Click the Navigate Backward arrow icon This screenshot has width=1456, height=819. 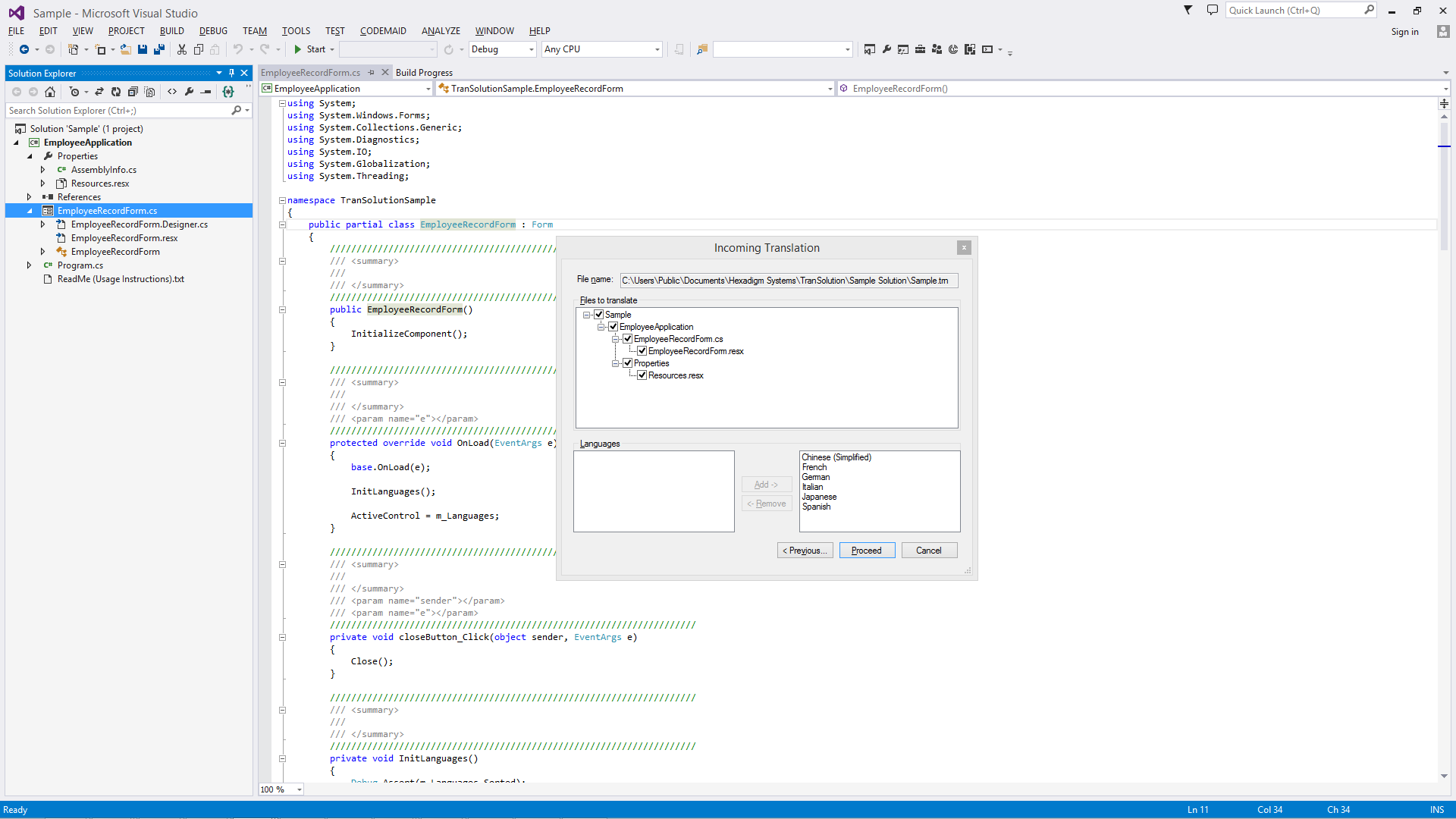[24, 49]
